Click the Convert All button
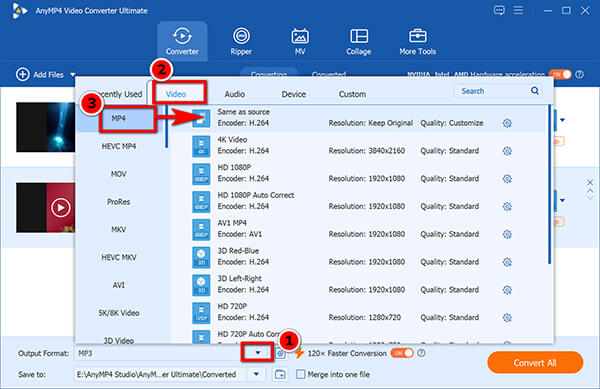Screen dimensions: 600x389 click(535, 363)
